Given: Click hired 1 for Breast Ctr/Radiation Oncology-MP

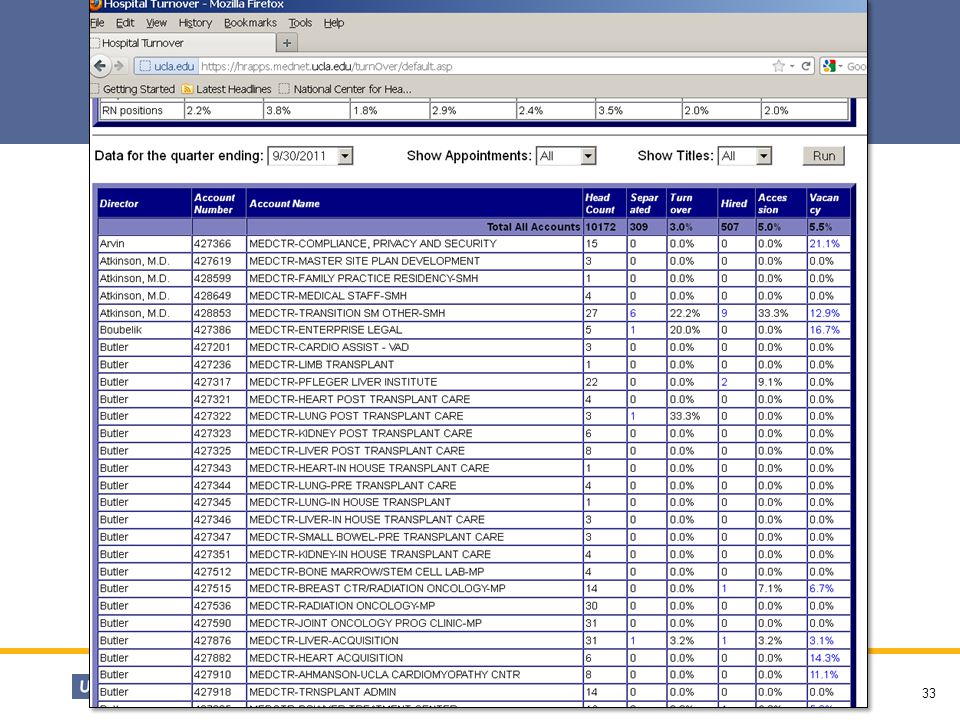Looking at the screenshot, I should [x=724, y=588].
